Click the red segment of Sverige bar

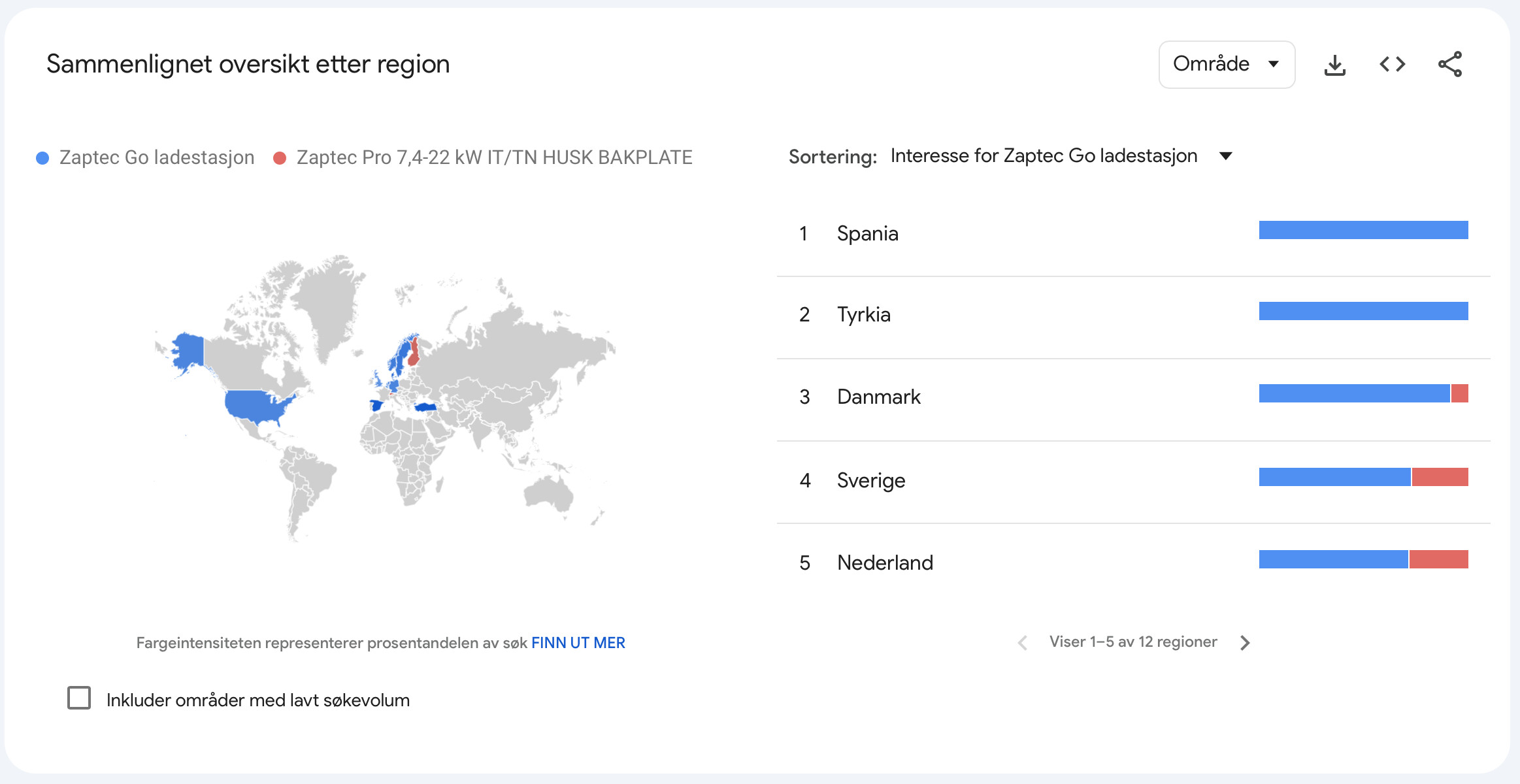1440,477
